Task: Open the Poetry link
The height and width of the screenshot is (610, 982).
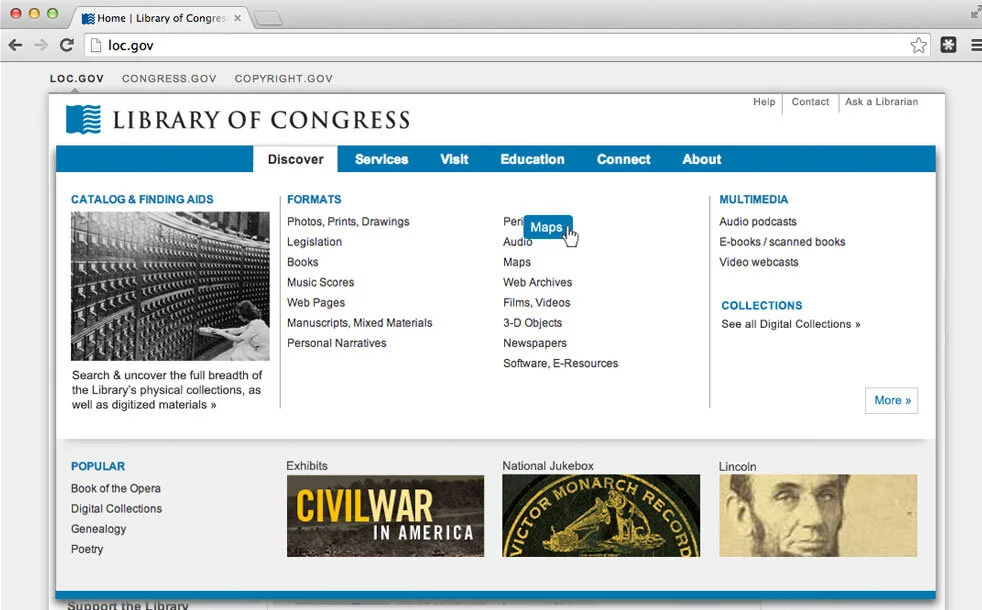Action: [87, 549]
